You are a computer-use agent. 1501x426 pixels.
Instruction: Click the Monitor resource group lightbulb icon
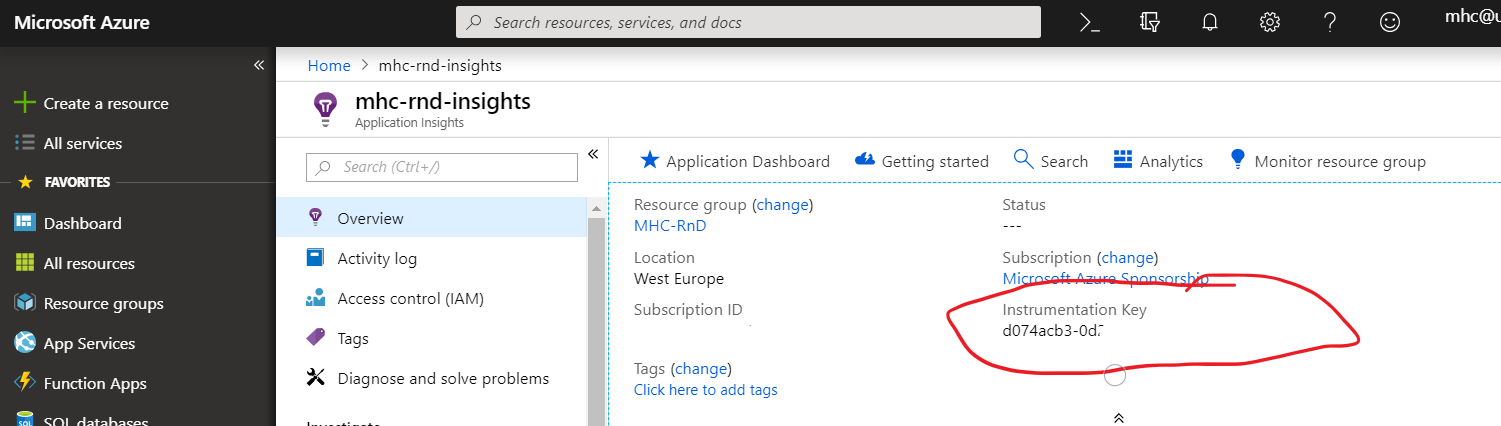[1238, 160]
